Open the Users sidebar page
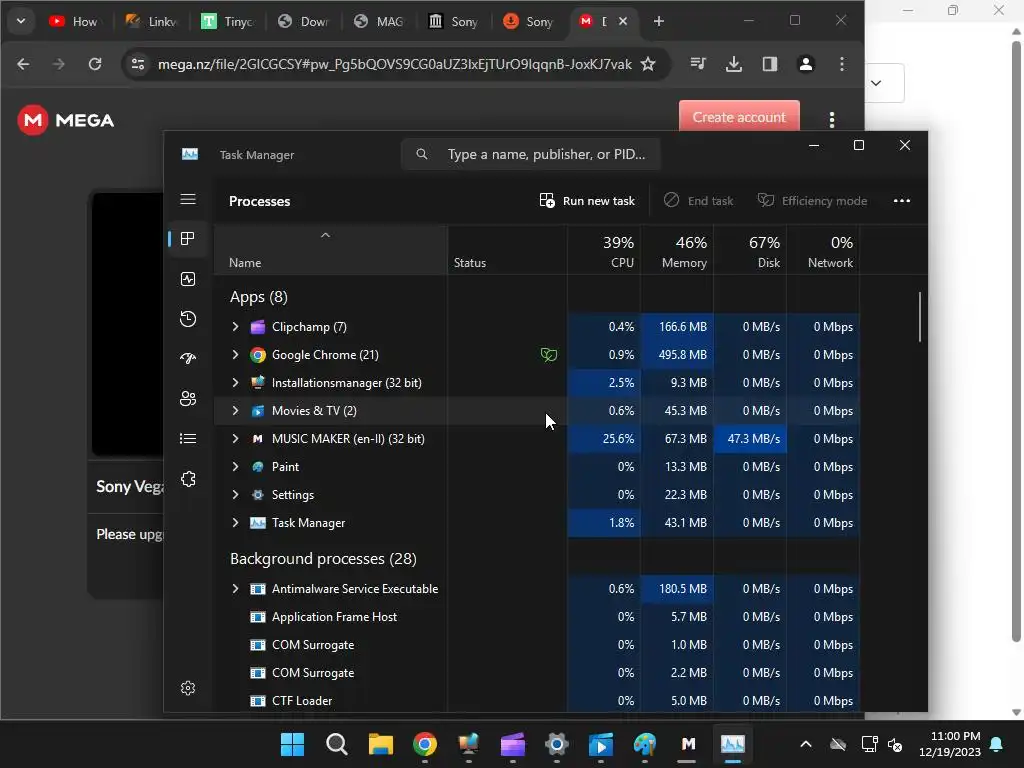The height and width of the screenshot is (768, 1024). 188,398
